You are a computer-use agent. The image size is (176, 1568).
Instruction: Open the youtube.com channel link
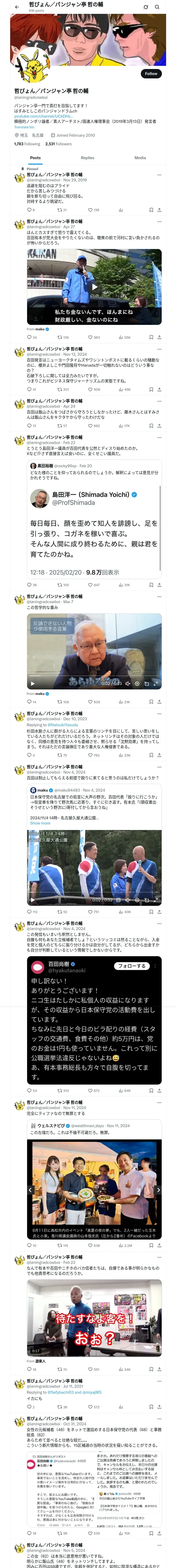point(43,116)
